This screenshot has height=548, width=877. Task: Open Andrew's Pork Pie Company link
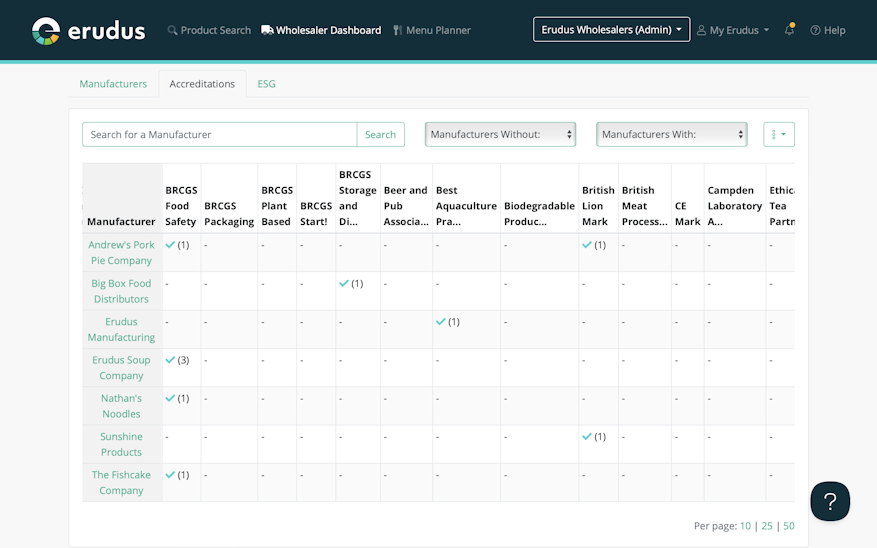point(121,253)
